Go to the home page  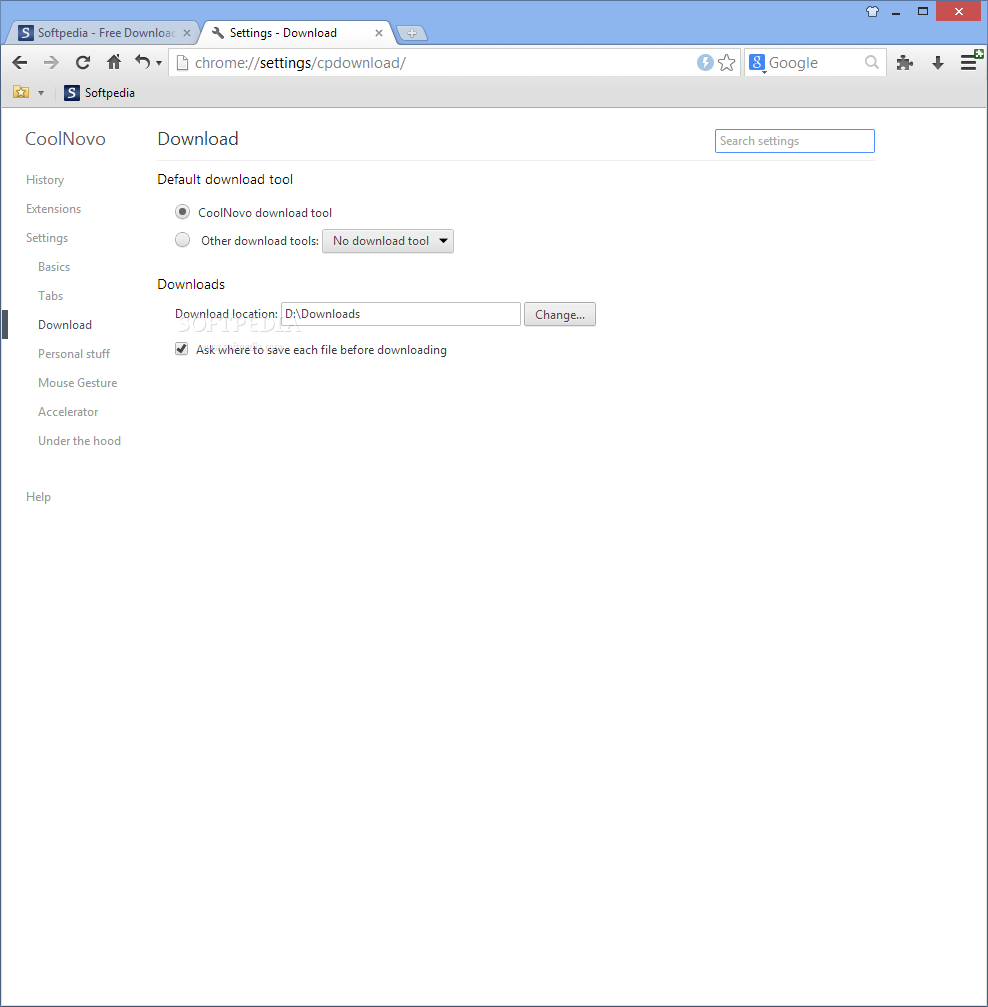click(114, 62)
